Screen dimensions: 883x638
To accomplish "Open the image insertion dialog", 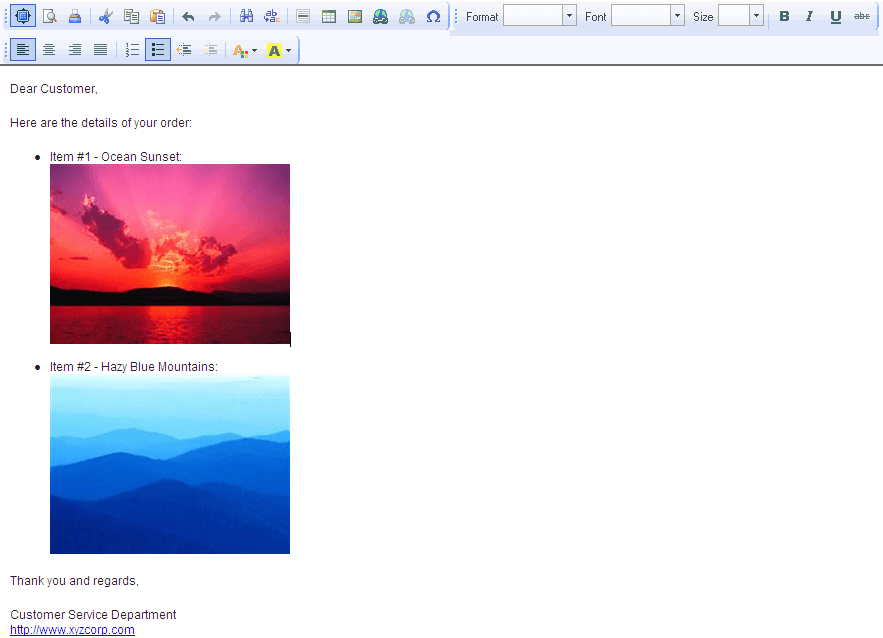I will [355, 16].
